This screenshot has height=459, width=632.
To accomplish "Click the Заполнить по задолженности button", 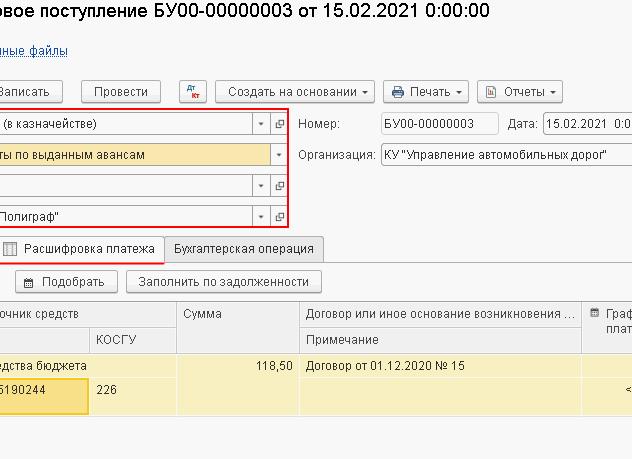I will point(224,282).
